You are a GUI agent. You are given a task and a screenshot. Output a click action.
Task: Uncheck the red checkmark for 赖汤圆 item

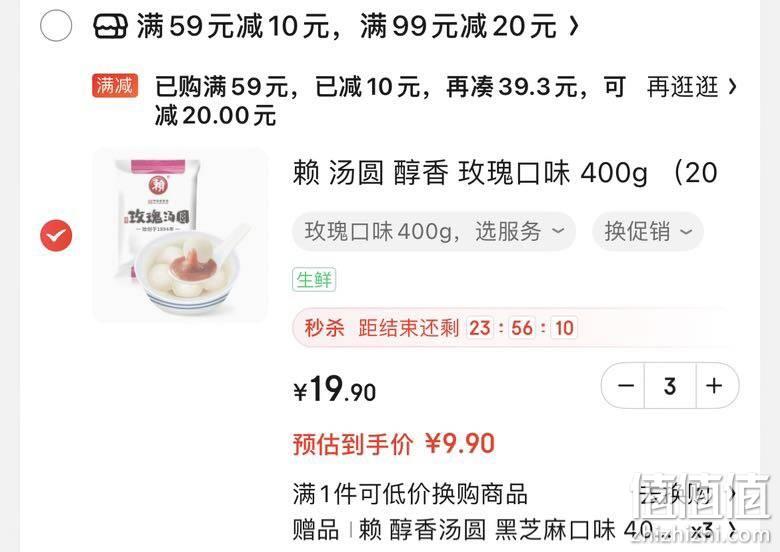click(56, 235)
